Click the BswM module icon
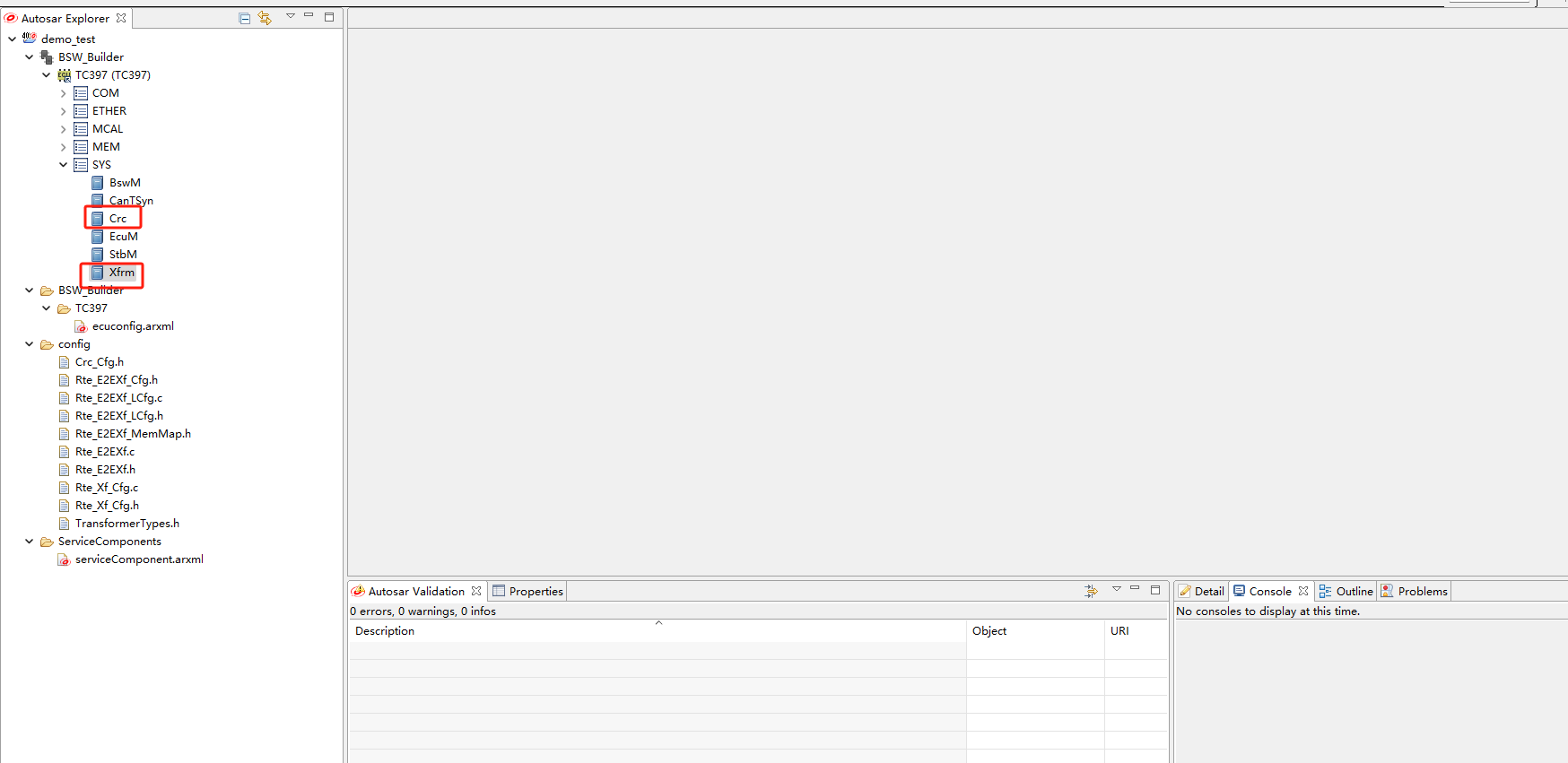This screenshot has width=1568, height=763. point(98,183)
